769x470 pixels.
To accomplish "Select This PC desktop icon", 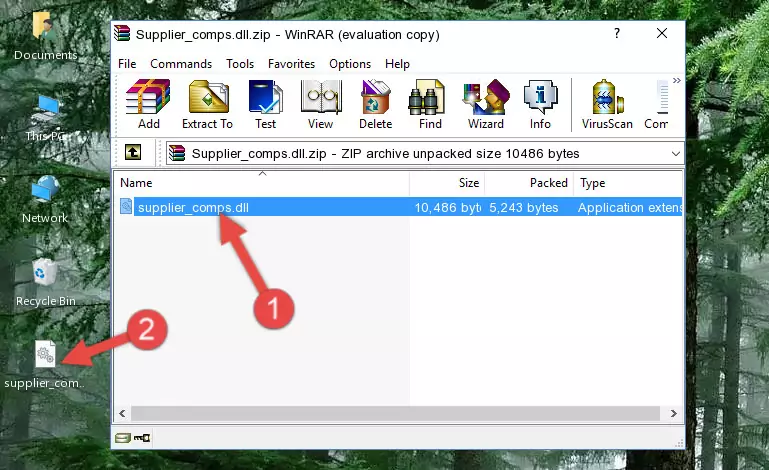I will (45, 118).
